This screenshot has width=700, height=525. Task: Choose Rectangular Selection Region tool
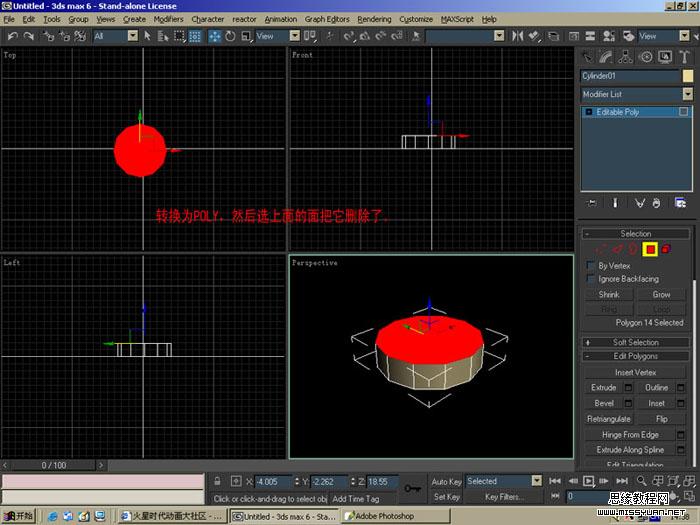pyautogui.click(x=179, y=36)
